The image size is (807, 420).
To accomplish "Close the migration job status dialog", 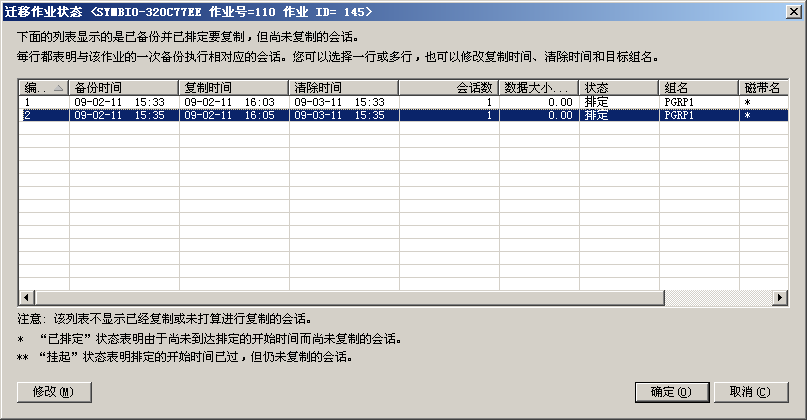I will (x=794, y=11).
